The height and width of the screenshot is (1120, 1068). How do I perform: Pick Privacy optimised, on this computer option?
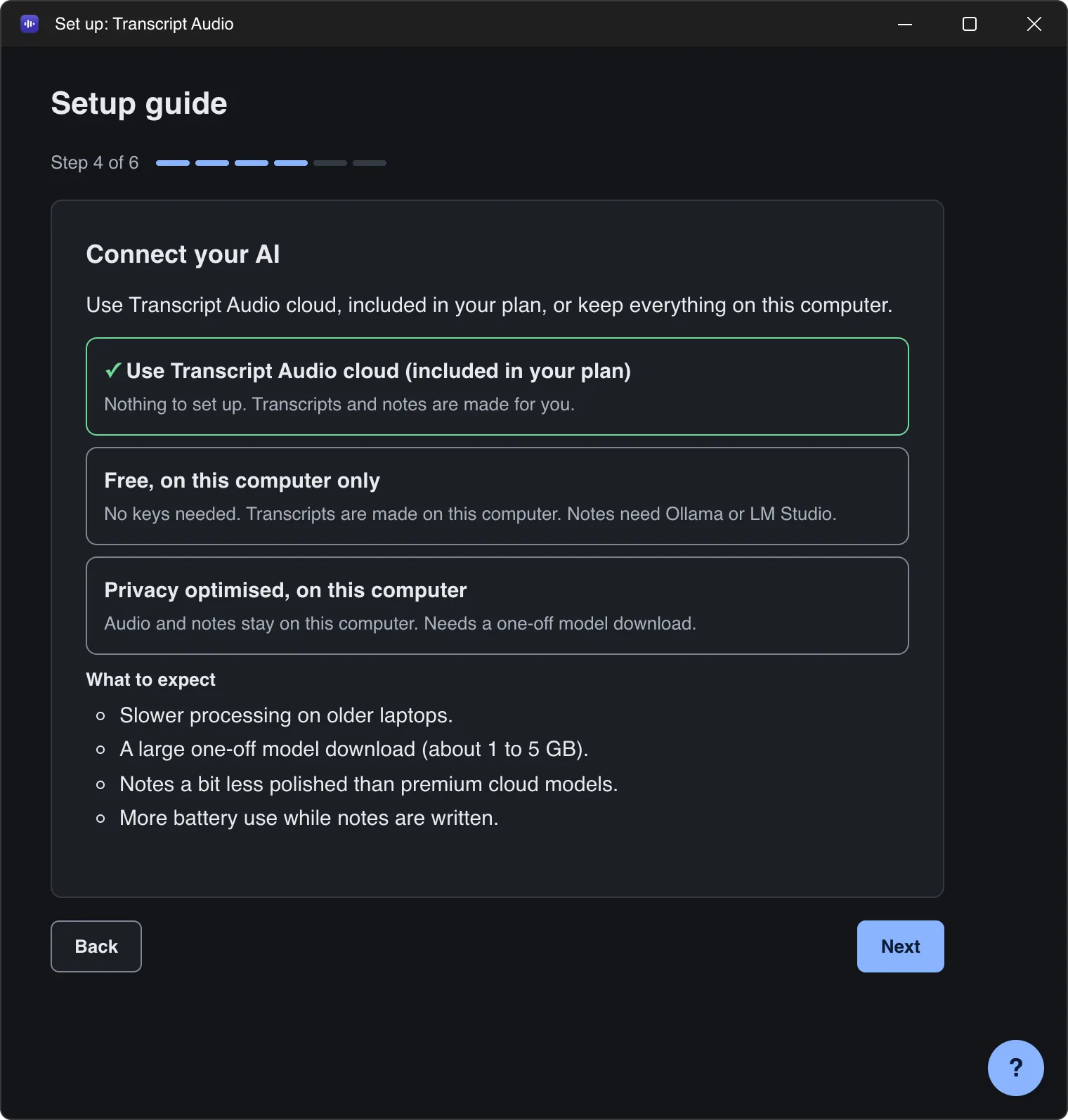click(497, 606)
